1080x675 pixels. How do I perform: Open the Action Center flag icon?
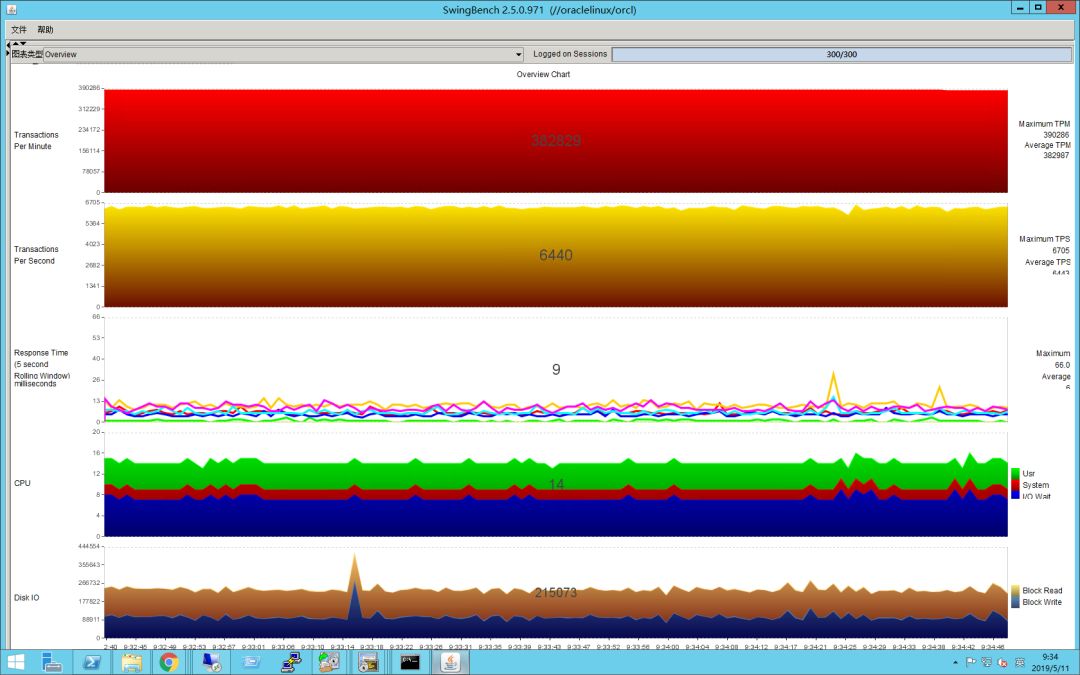(x=970, y=662)
